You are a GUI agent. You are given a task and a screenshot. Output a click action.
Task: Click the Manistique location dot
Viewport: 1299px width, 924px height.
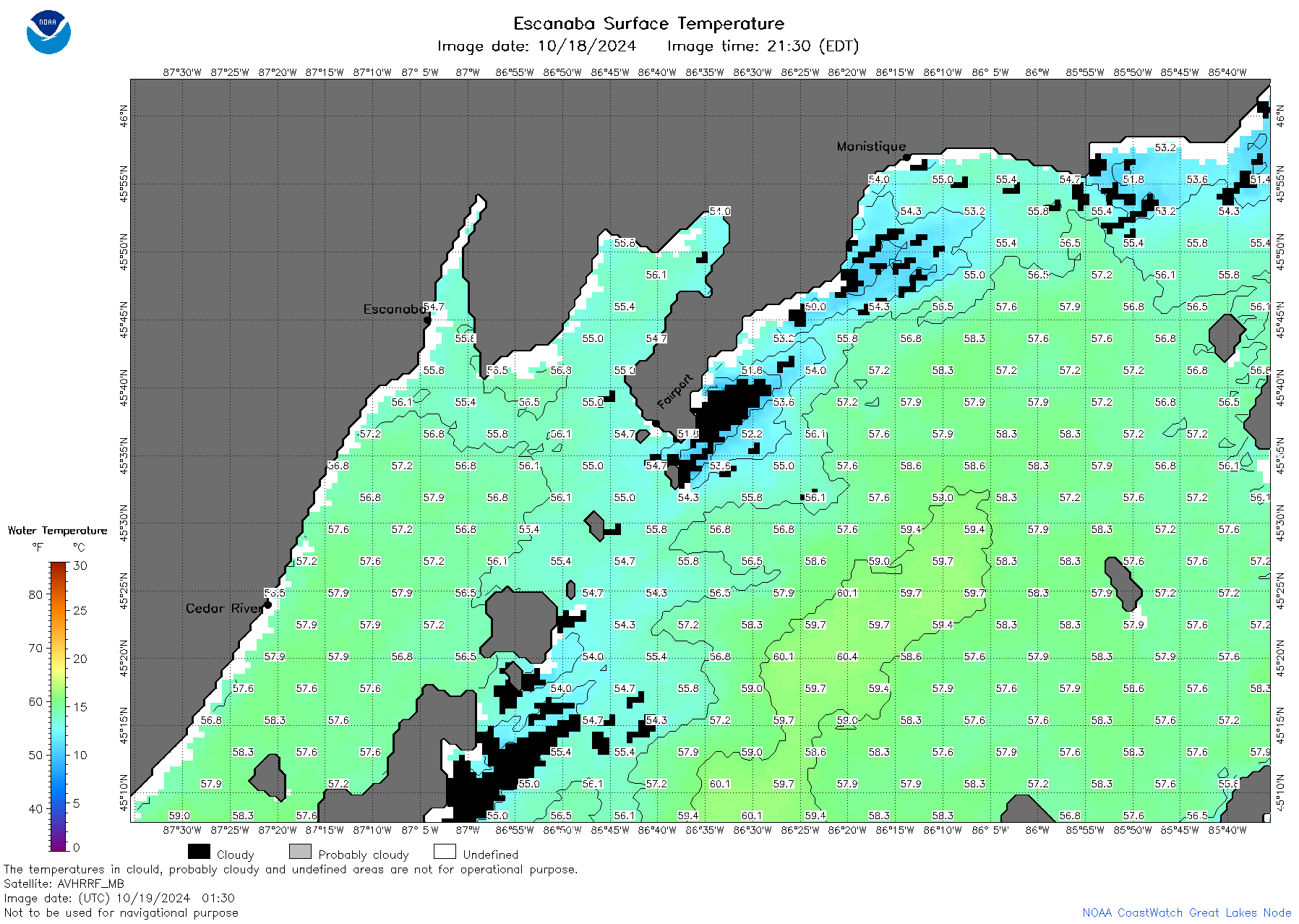pos(906,157)
